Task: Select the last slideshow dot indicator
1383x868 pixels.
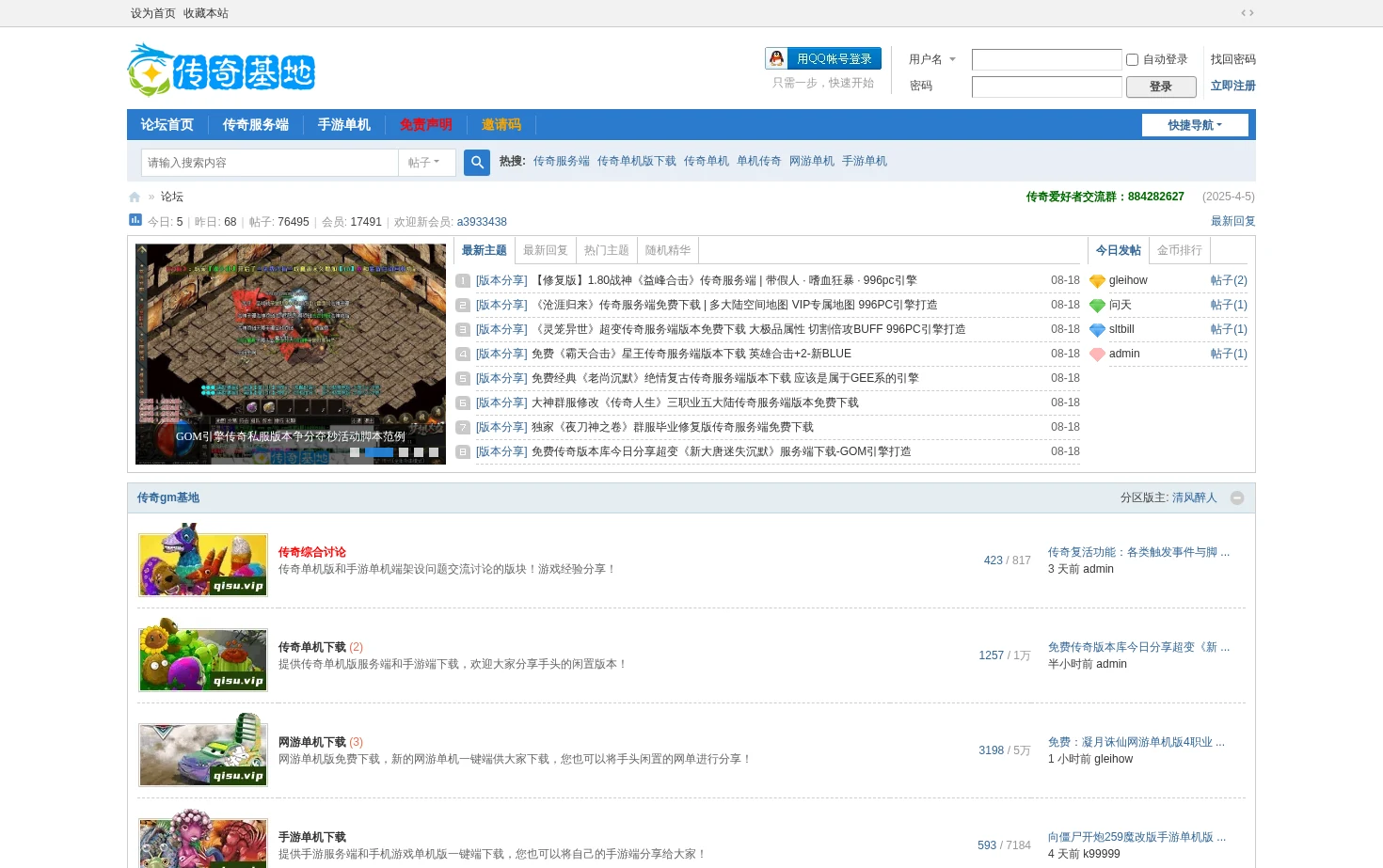Action: [434, 452]
